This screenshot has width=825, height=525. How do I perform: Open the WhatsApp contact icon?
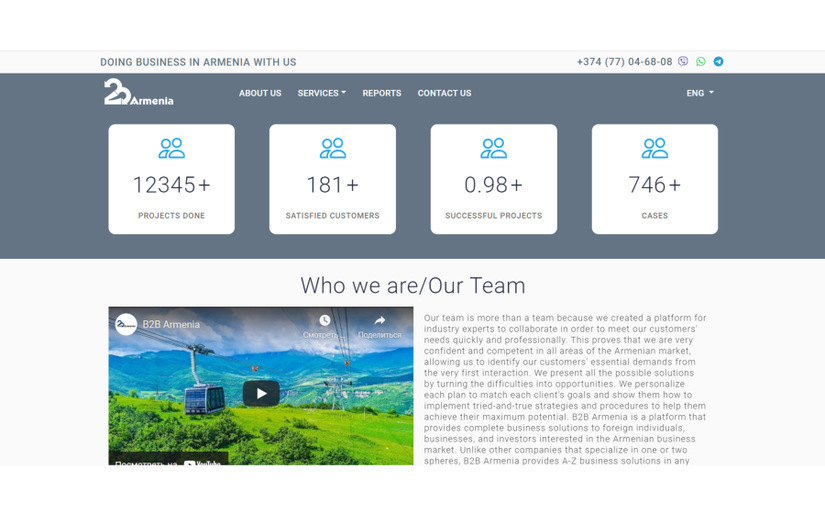coord(701,62)
